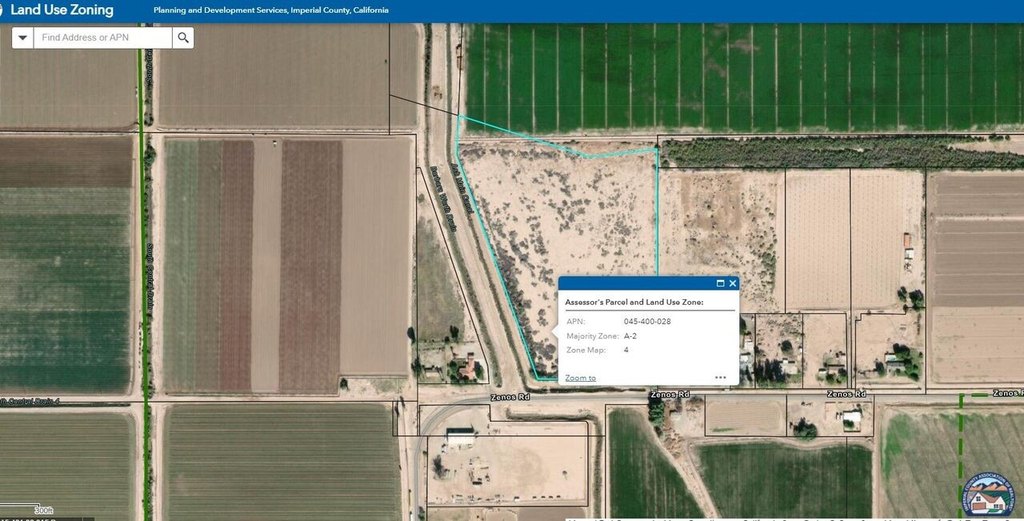Click the leftmost Zenos Rd label

(507, 397)
